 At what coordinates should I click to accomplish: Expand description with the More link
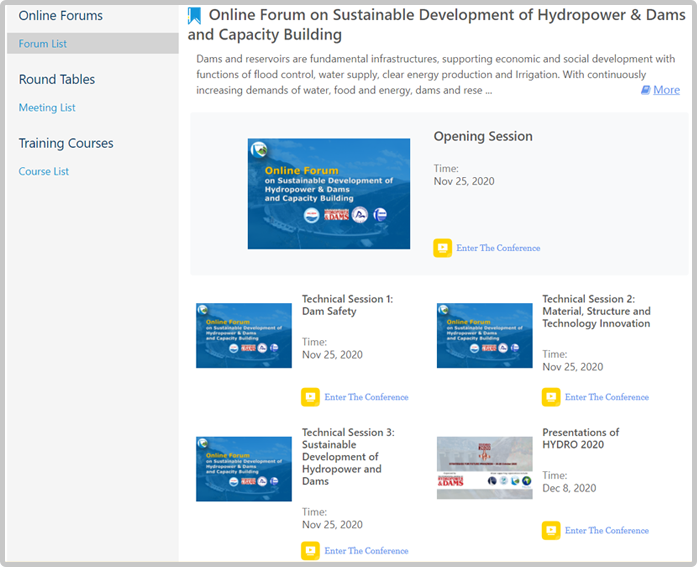point(666,90)
